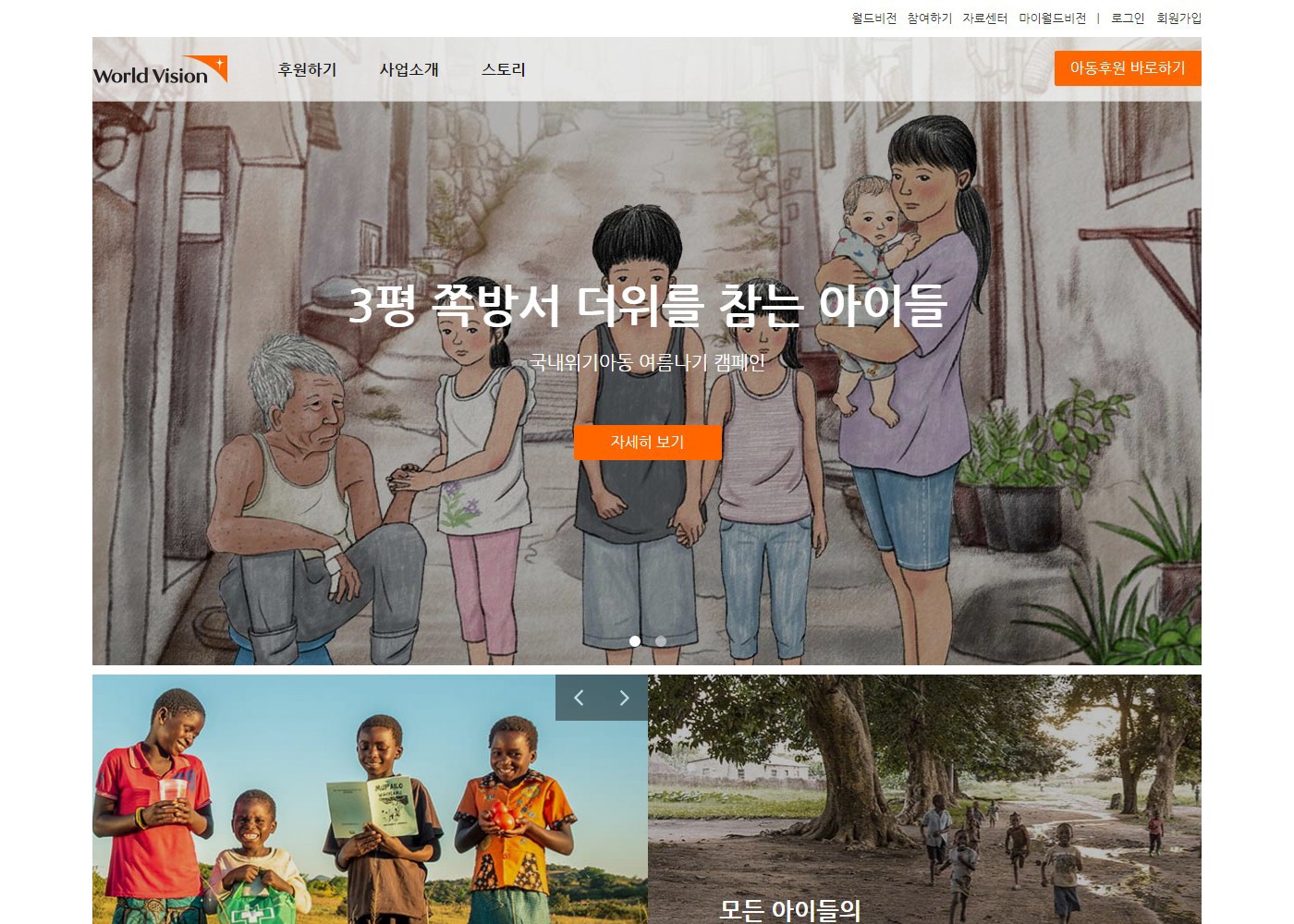Select the first slide indicator dot
Viewport: 1294px width, 924px height.
tap(634, 641)
